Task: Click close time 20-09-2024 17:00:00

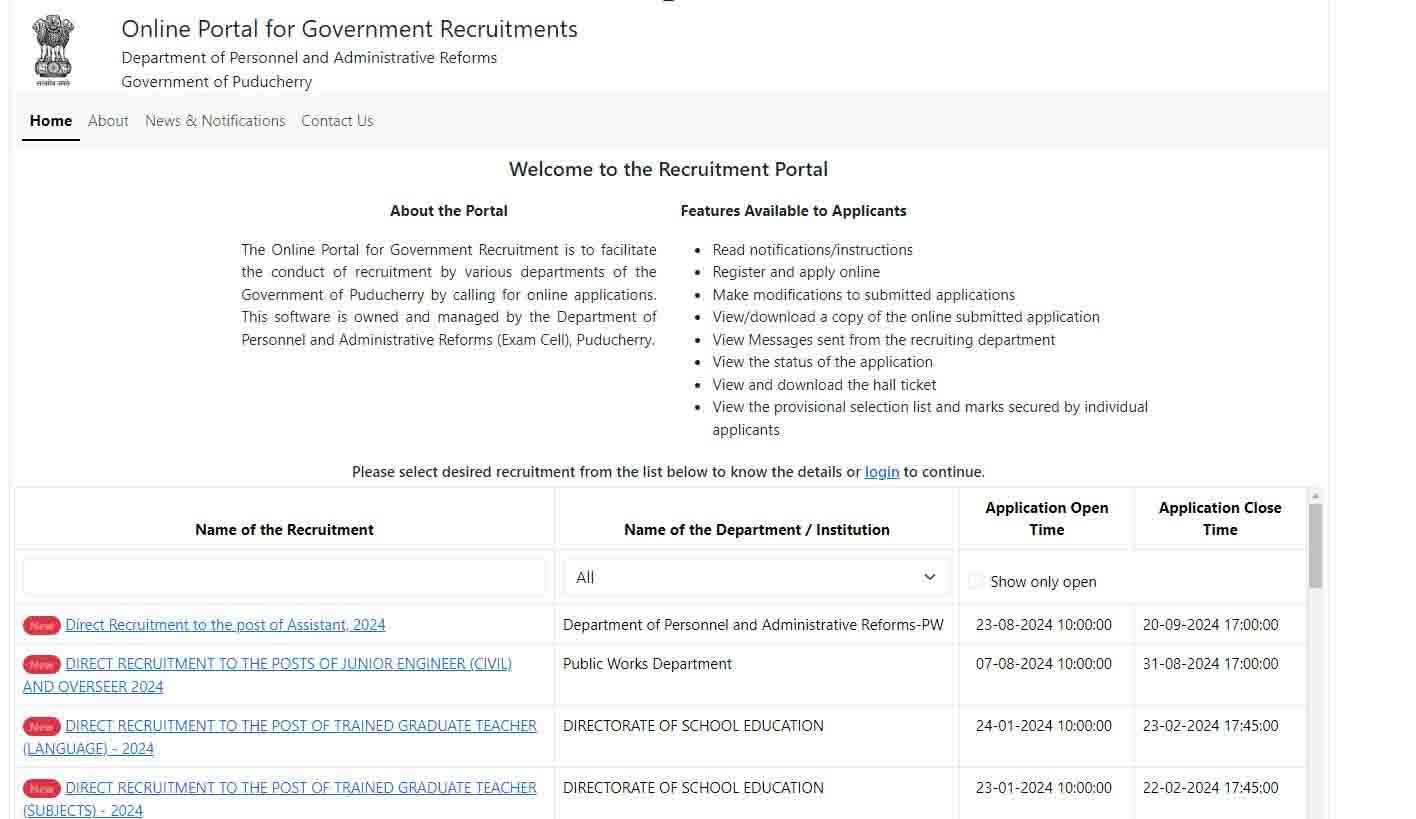Action: pos(1211,625)
